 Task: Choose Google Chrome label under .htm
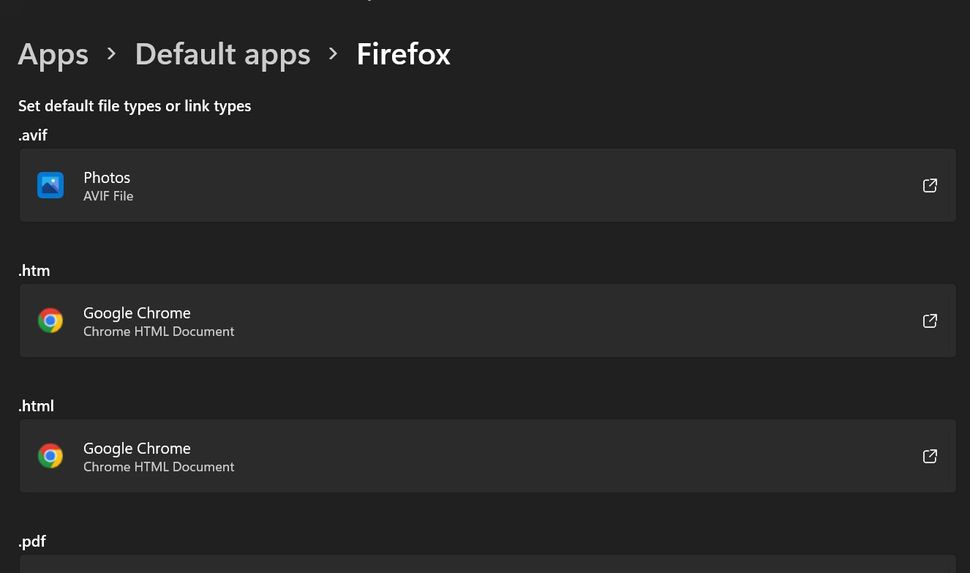point(137,313)
